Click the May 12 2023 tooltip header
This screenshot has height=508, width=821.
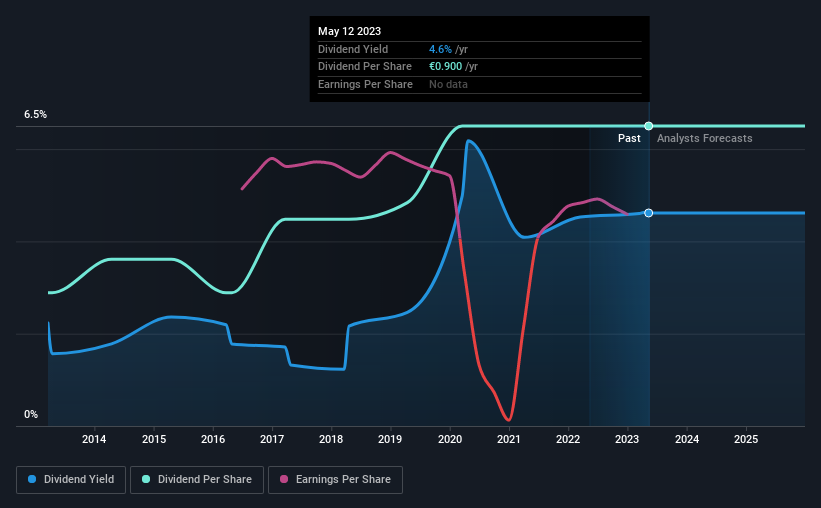pos(349,31)
